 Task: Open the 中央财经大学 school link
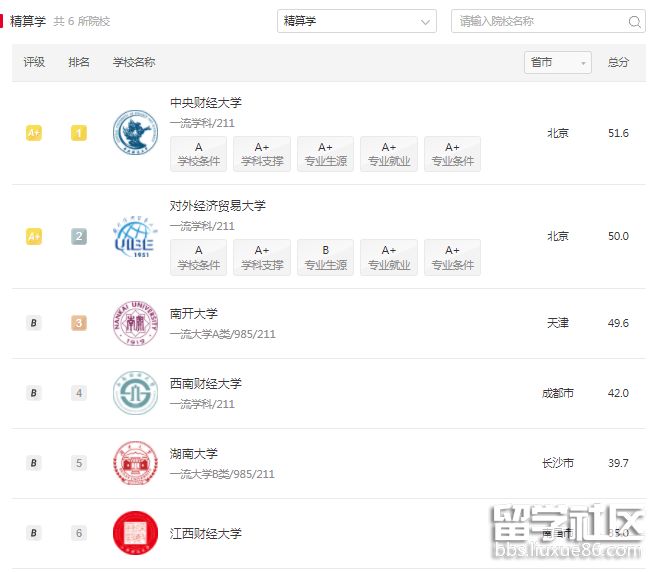click(206, 103)
